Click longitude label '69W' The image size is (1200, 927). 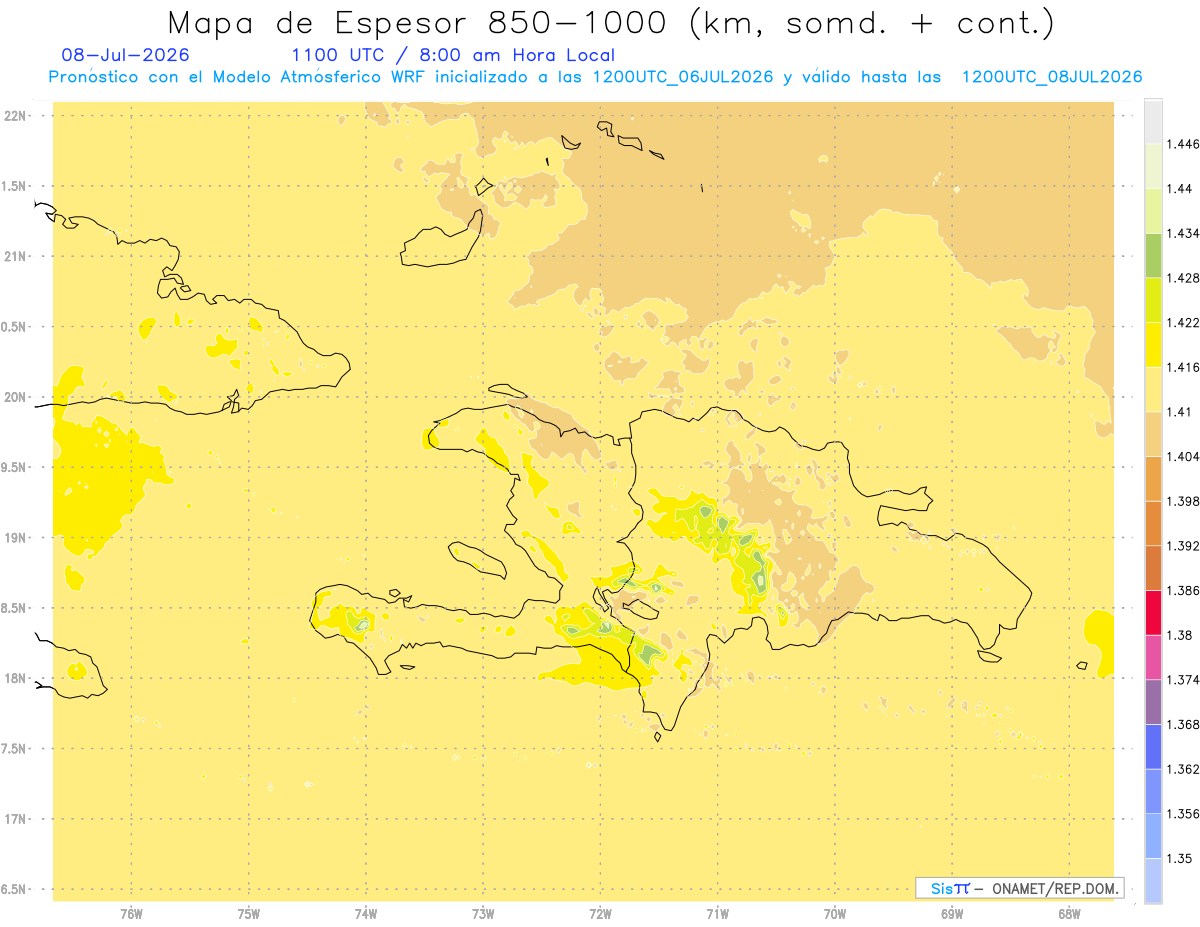[x=952, y=913]
